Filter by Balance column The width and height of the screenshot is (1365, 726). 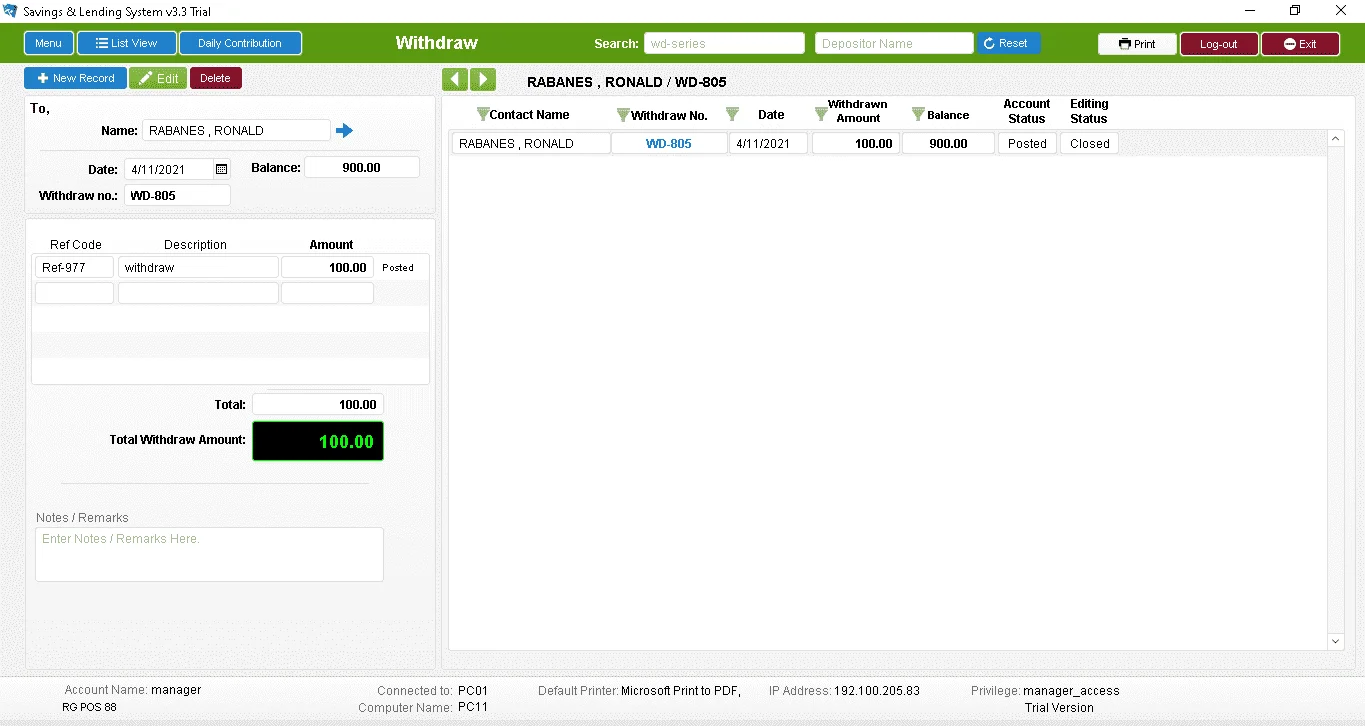918,114
